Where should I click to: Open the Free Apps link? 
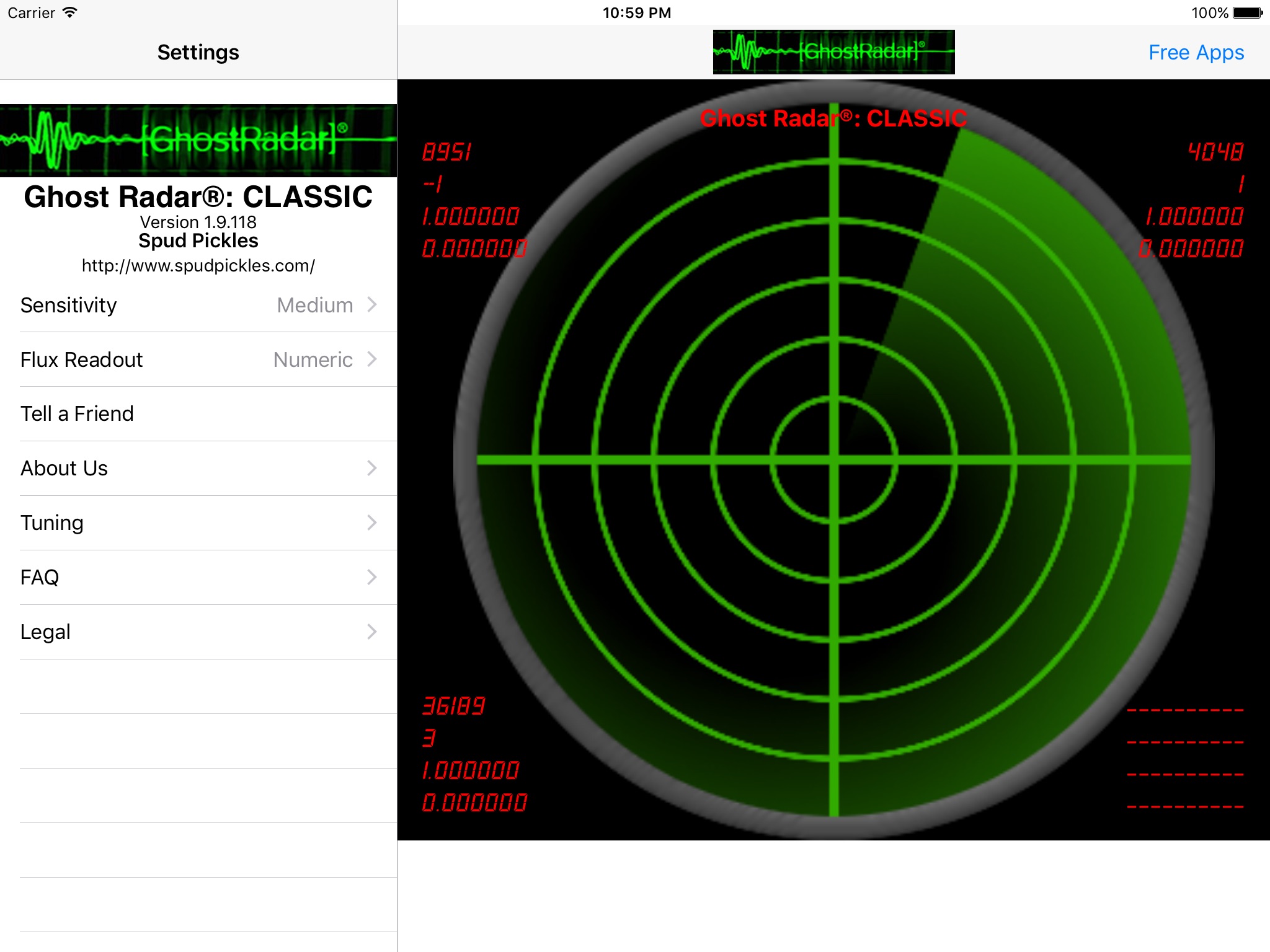[x=1196, y=53]
